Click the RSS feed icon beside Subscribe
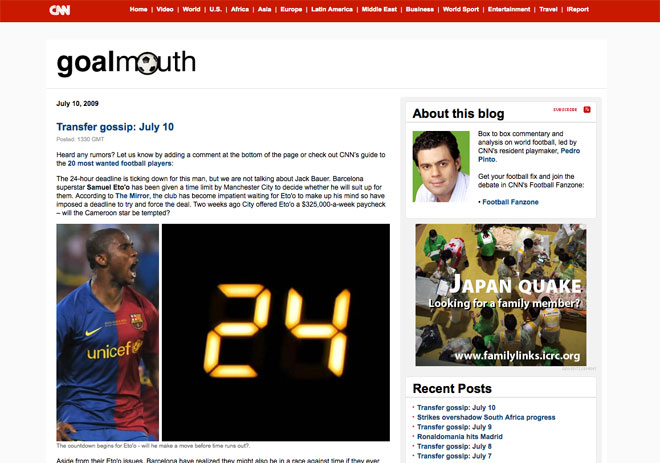This screenshot has height=463, width=660. coord(587,109)
